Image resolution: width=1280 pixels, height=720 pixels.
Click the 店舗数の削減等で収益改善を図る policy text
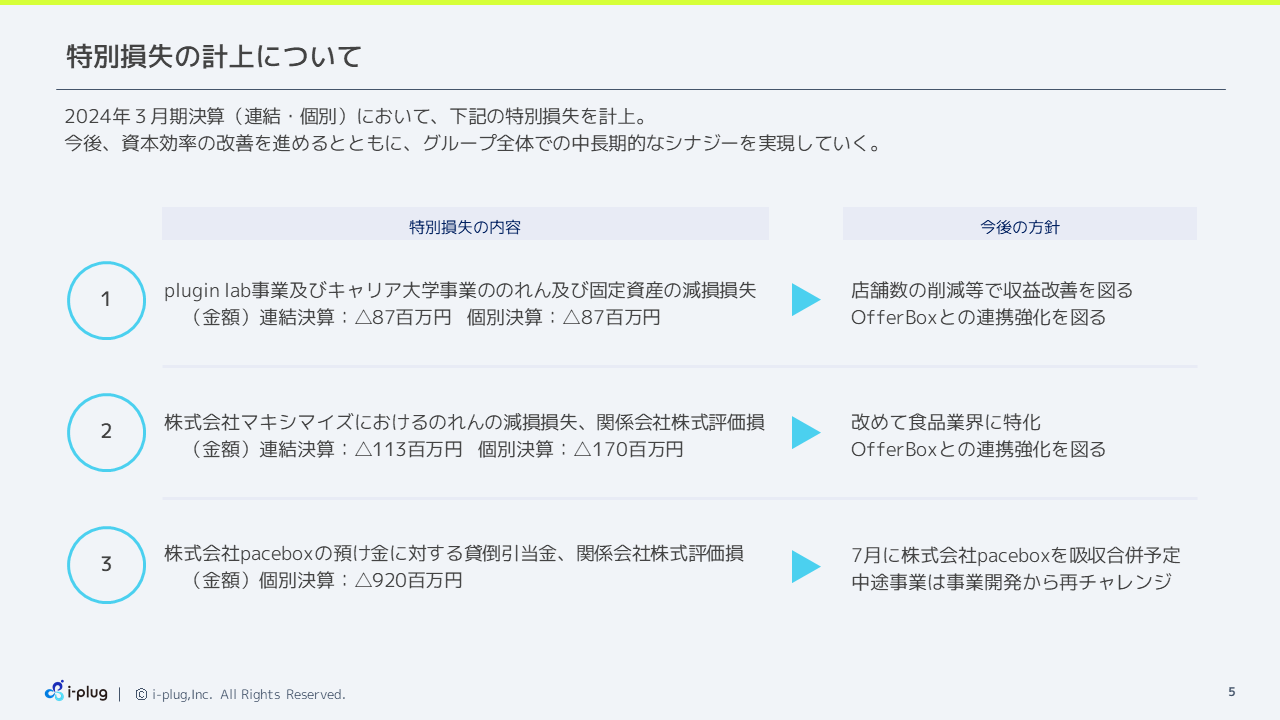(992, 290)
